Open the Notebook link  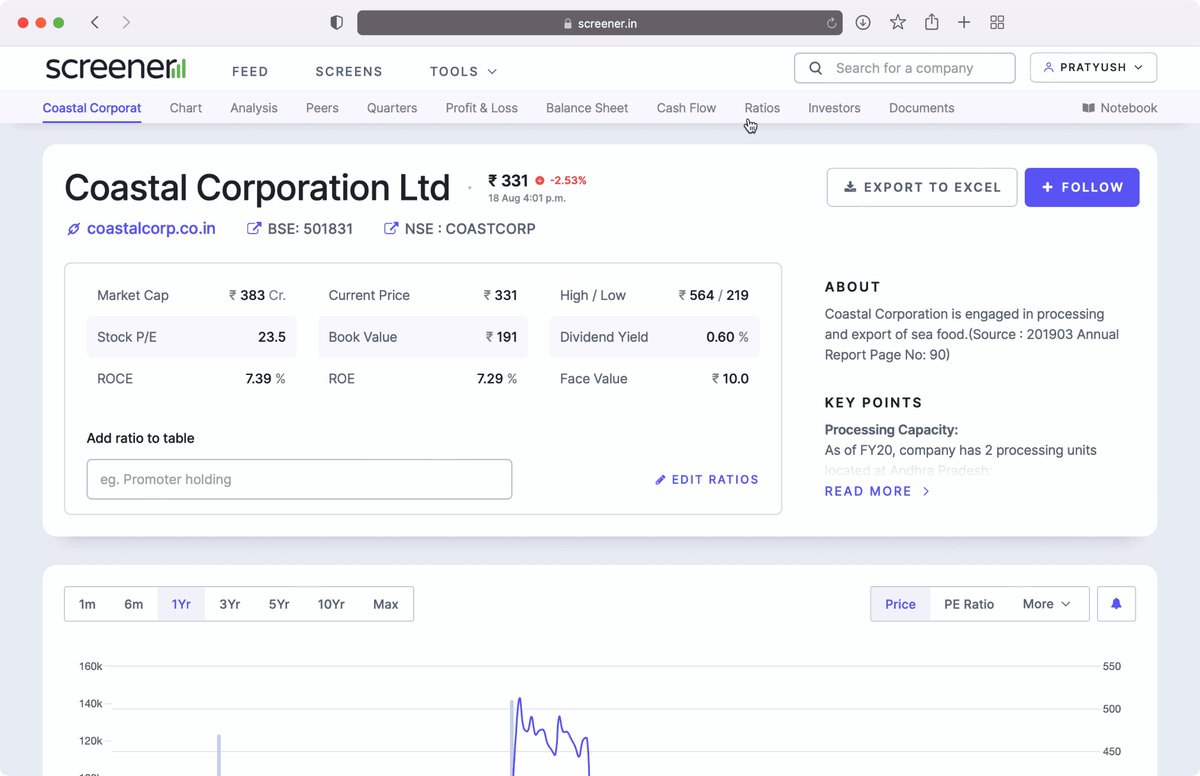1120,108
